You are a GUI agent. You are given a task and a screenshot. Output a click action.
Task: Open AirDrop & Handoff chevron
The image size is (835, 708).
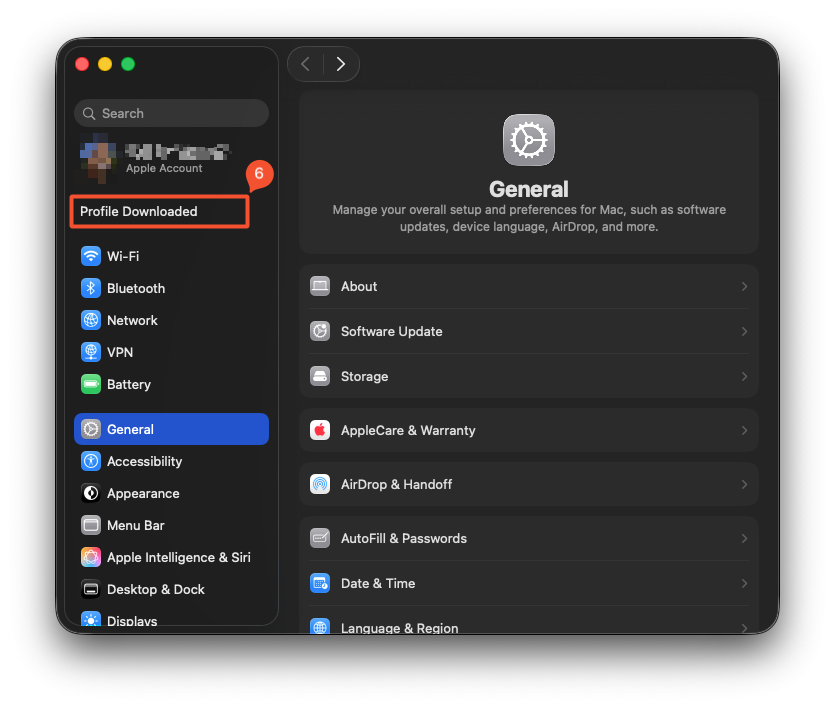pos(744,484)
